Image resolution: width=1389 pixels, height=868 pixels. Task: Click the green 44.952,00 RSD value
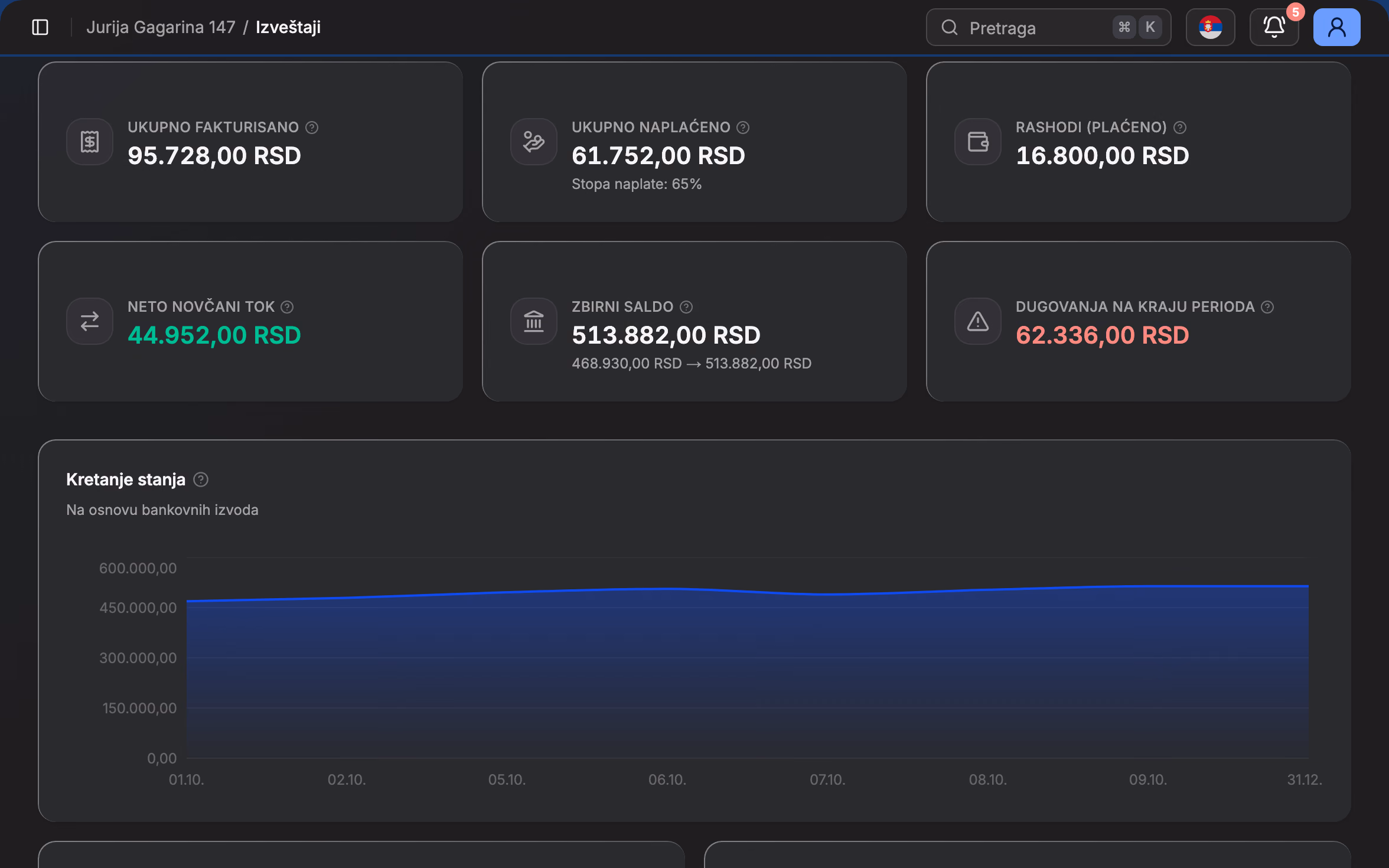(x=214, y=335)
